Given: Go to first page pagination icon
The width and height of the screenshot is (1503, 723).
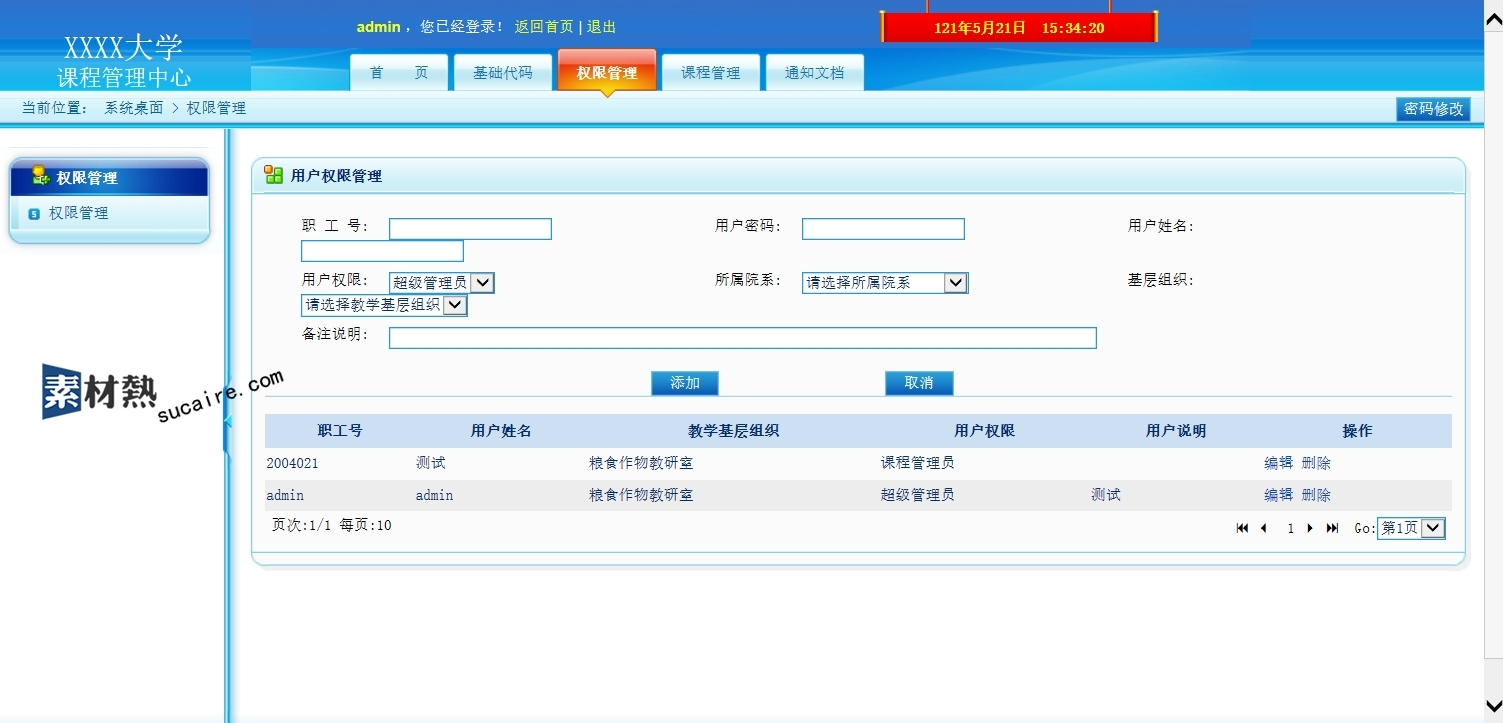Looking at the screenshot, I should [x=1242, y=528].
